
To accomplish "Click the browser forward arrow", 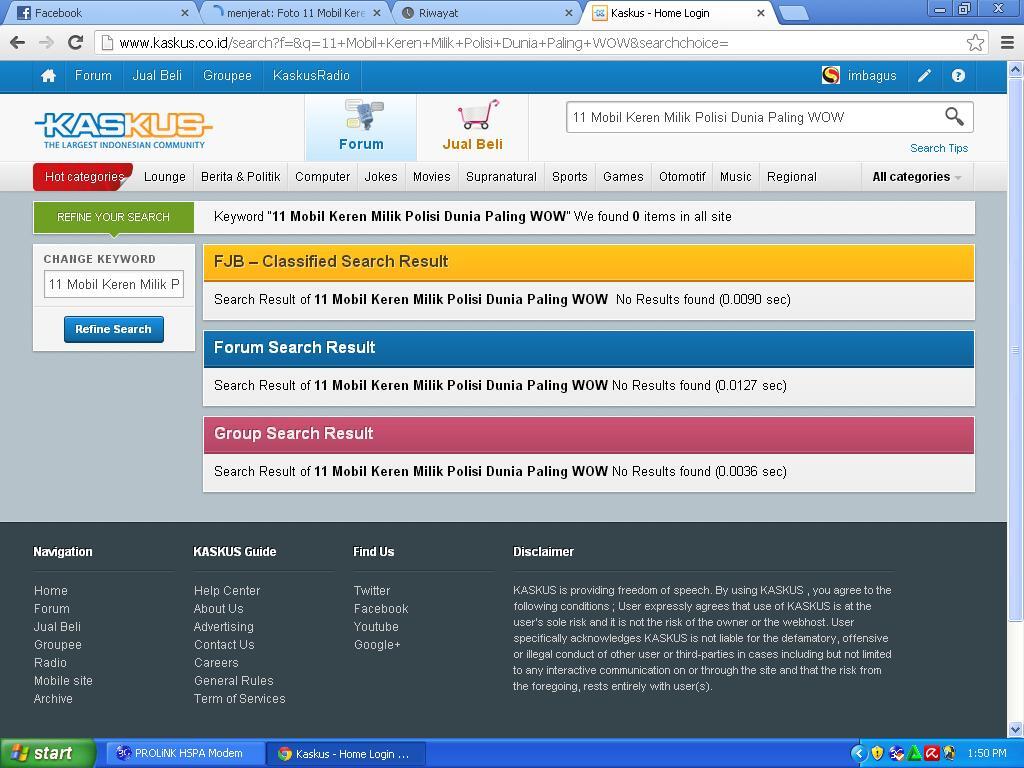I will [x=46, y=42].
